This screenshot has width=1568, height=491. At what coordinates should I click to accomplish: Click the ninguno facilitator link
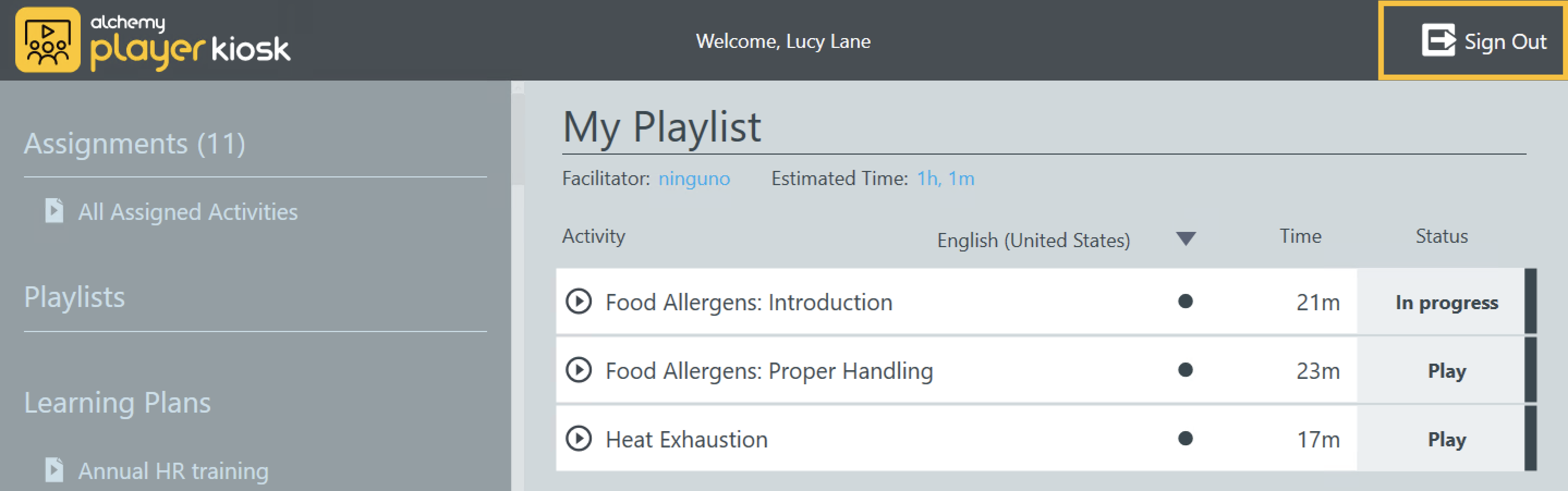(694, 179)
